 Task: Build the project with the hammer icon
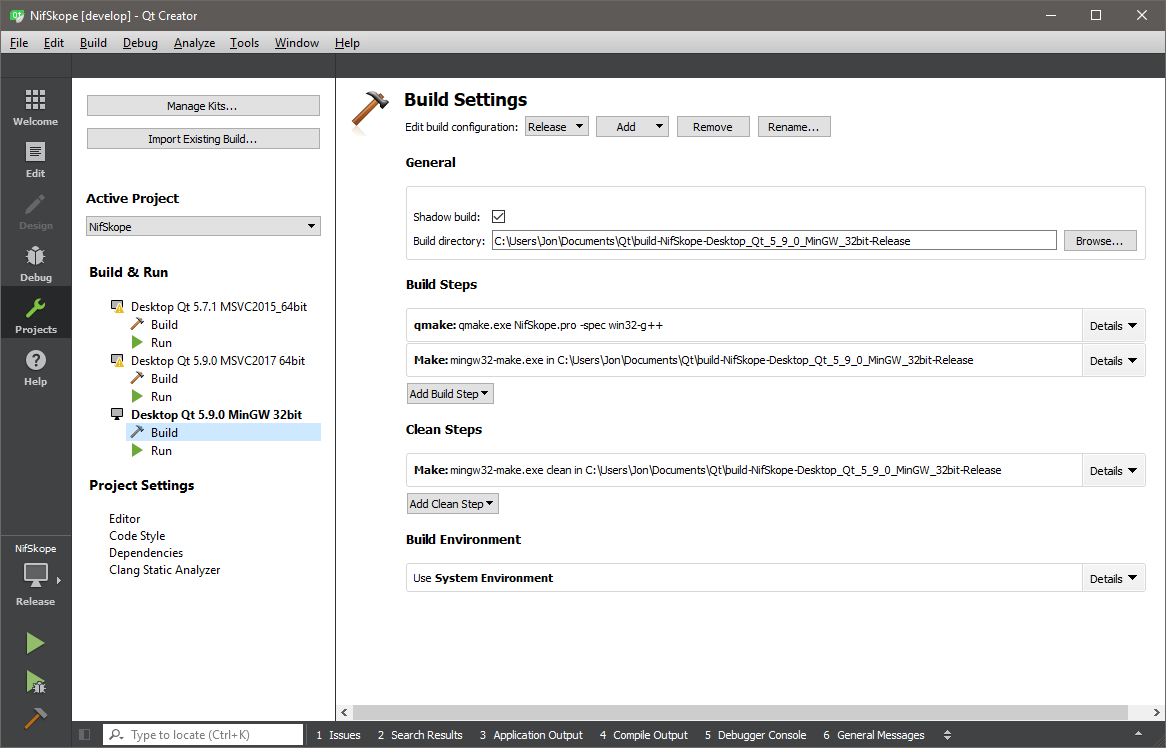point(35,716)
